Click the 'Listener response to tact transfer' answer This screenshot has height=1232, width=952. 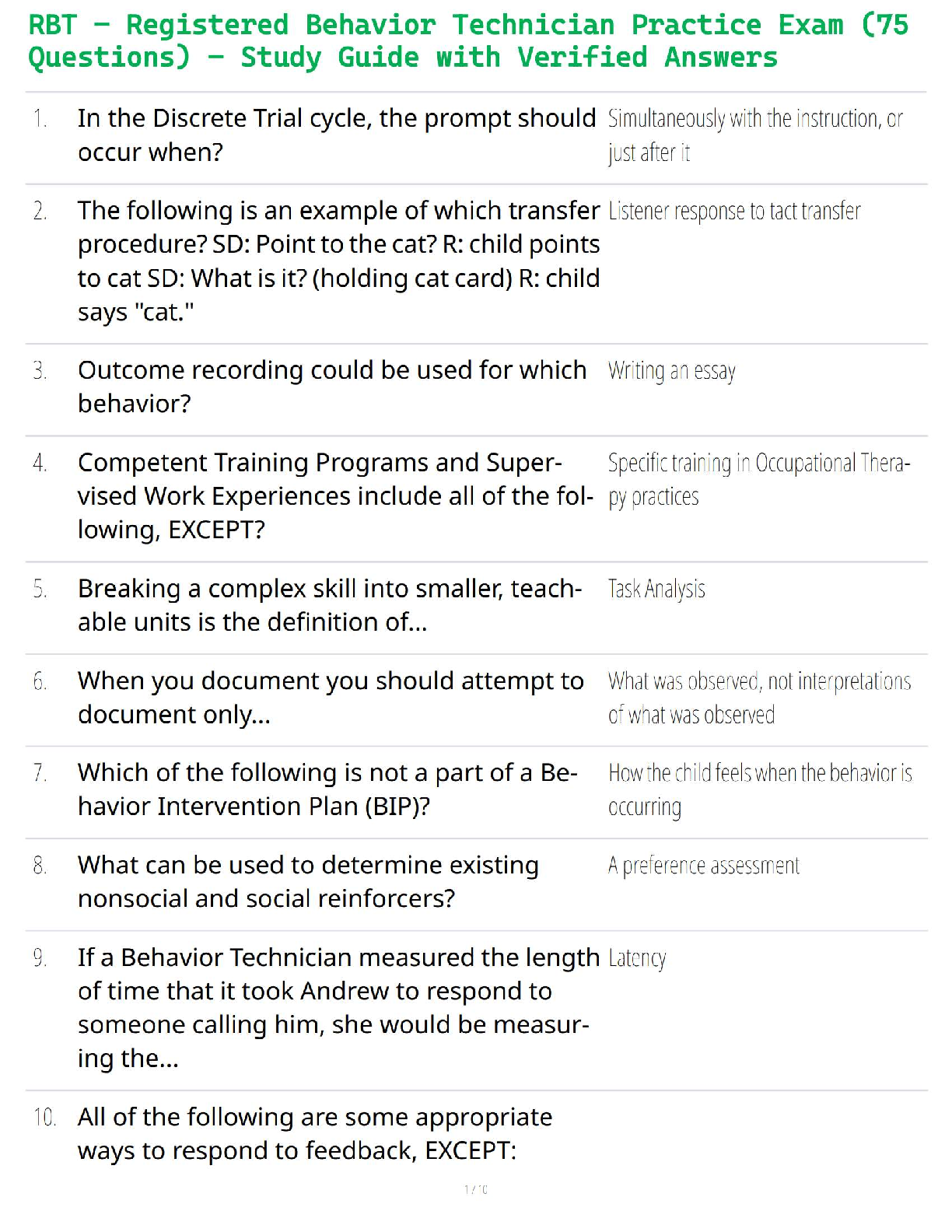pyautogui.click(x=734, y=212)
